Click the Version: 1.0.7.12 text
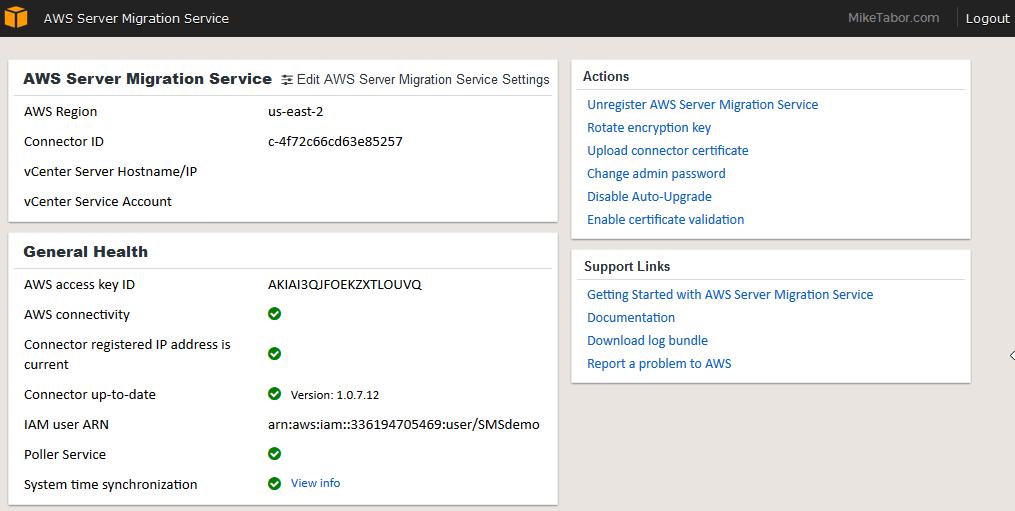1015x511 pixels. pos(335,394)
